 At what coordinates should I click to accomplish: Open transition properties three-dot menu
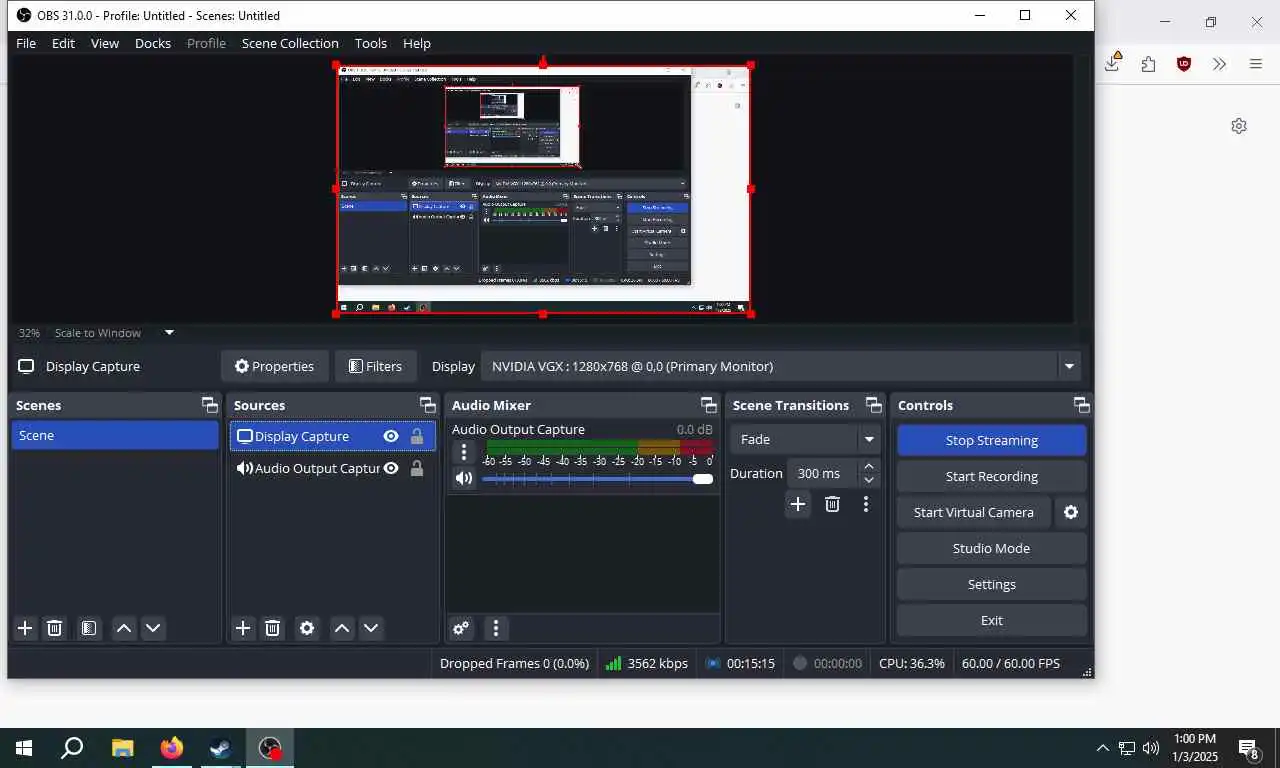tap(866, 504)
